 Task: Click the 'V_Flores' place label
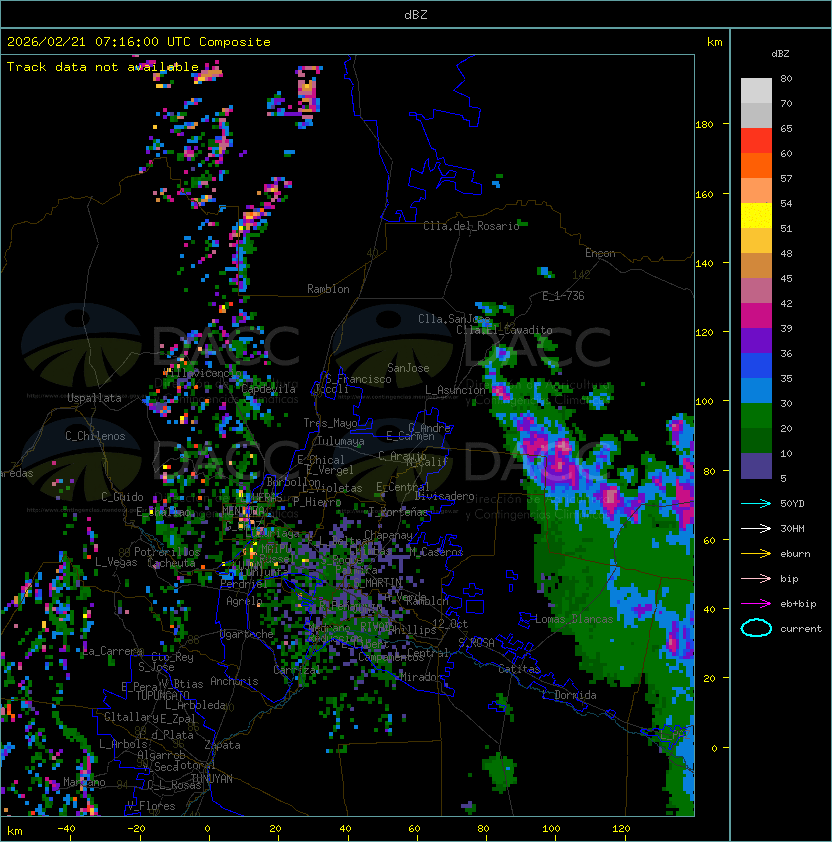(x=151, y=806)
